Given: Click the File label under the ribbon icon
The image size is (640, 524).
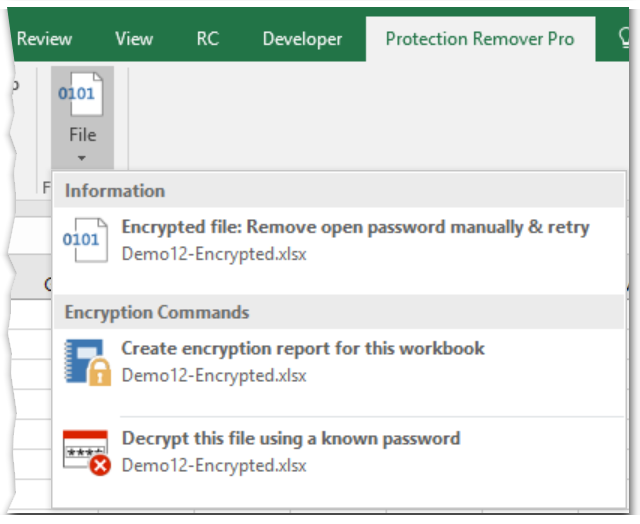Looking at the screenshot, I should point(82,135).
